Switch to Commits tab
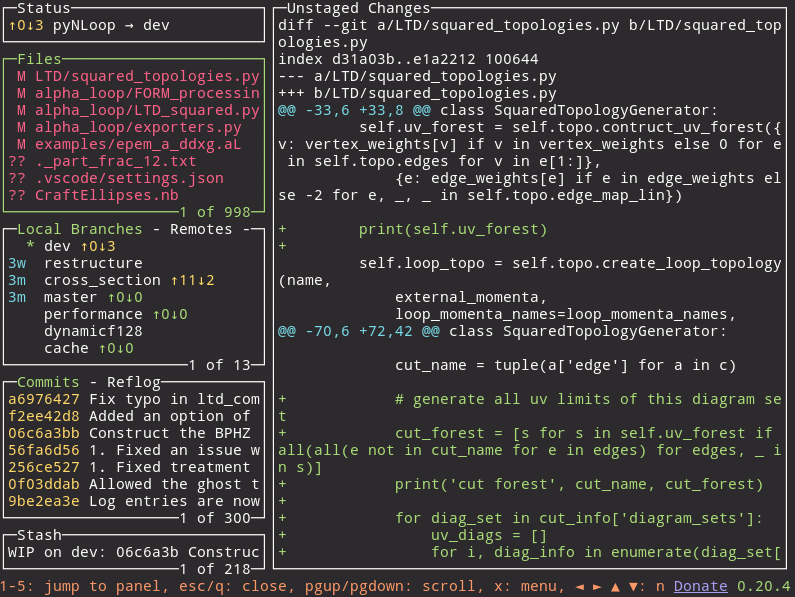 (x=48, y=382)
